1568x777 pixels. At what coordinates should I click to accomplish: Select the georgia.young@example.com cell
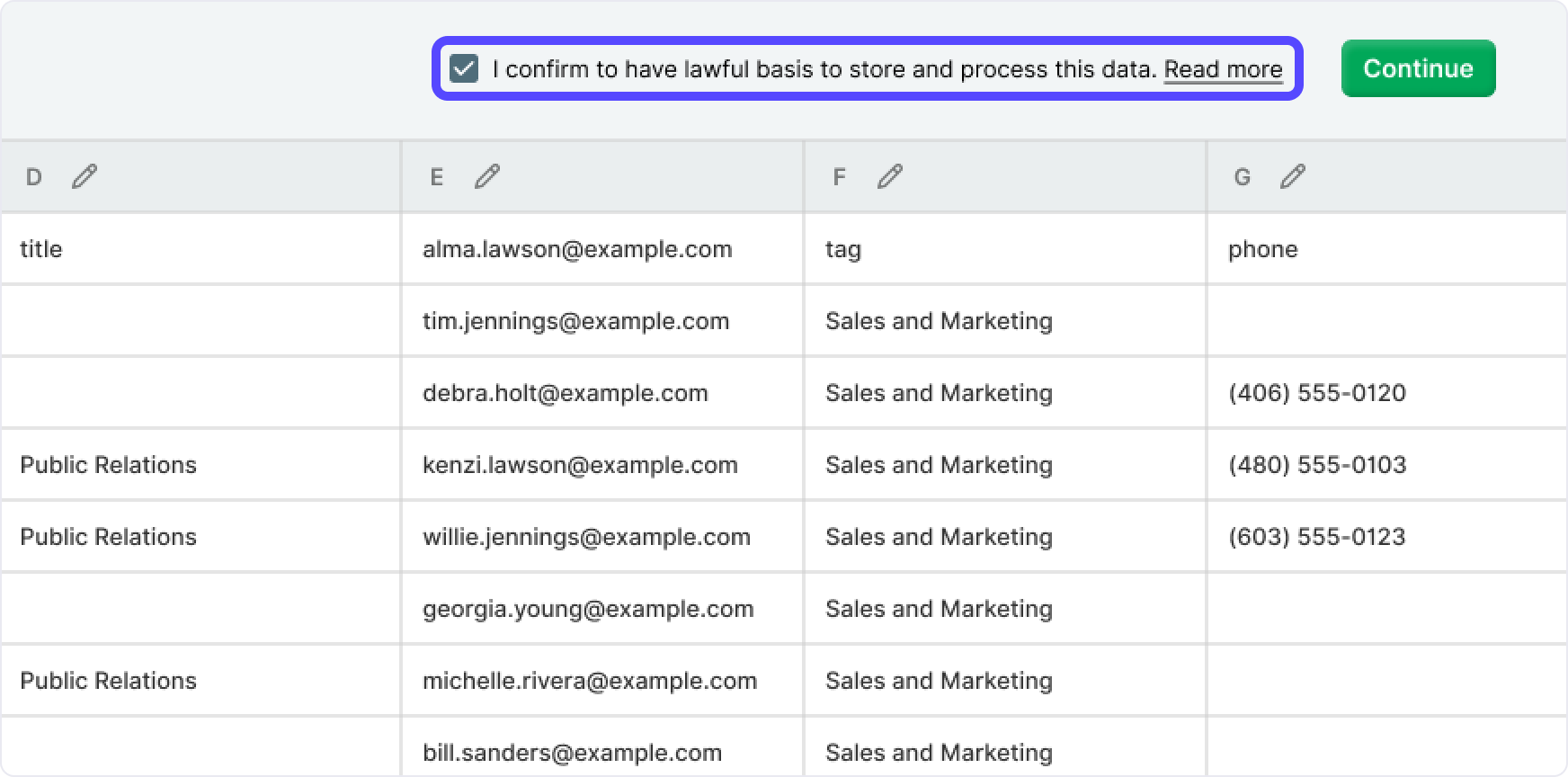pos(602,609)
